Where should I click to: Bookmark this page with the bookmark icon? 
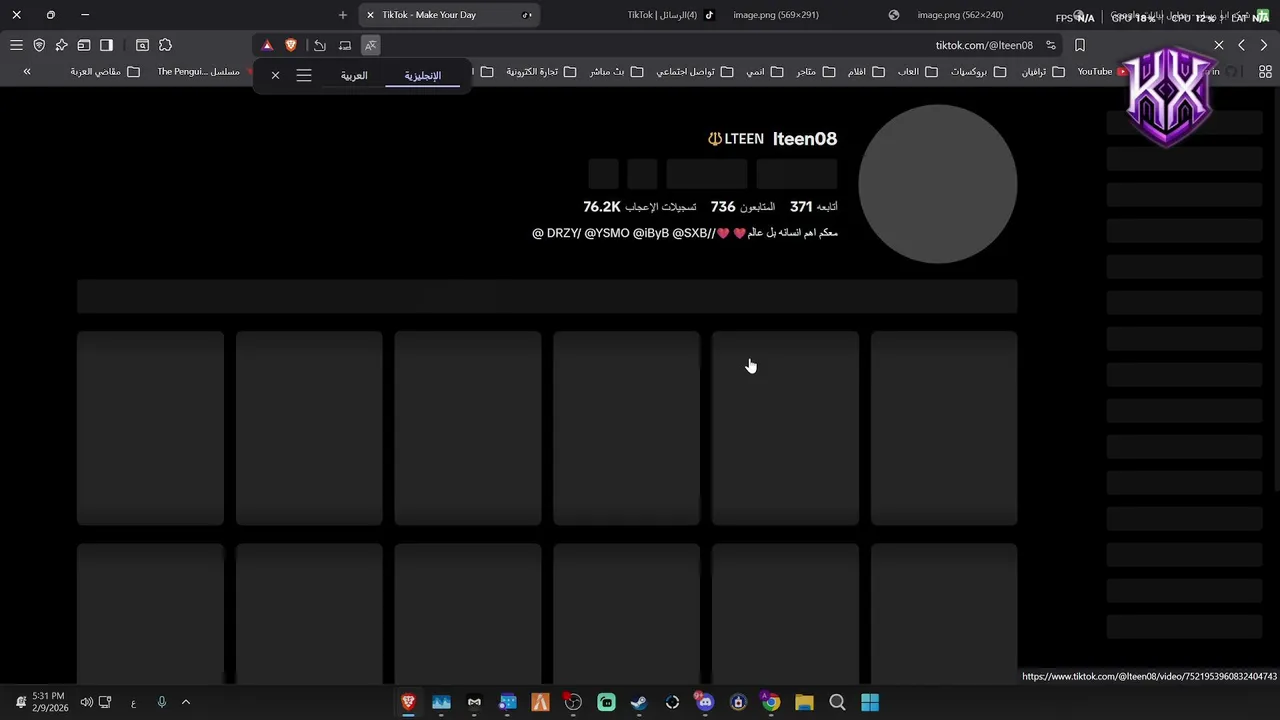pyautogui.click(x=1080, y=45)
